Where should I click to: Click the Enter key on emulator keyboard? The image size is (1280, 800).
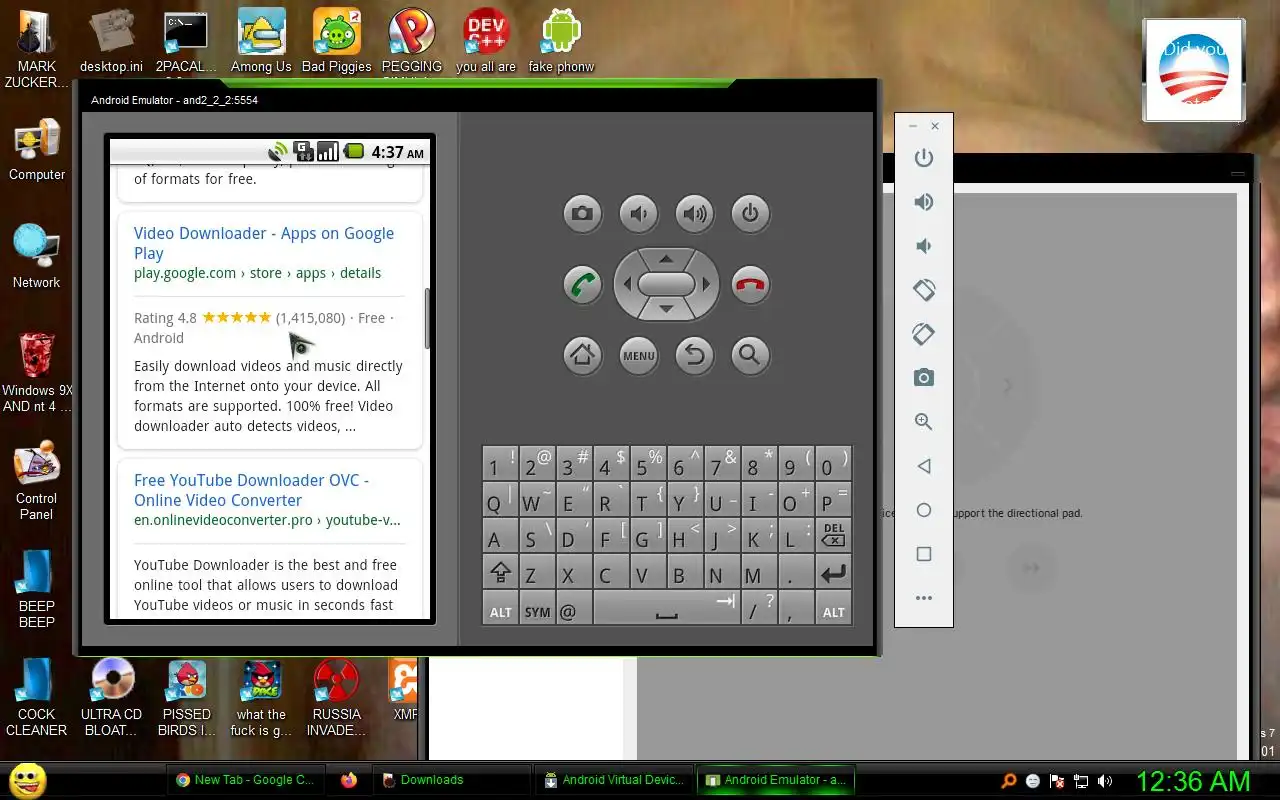(x=834, y=573)
